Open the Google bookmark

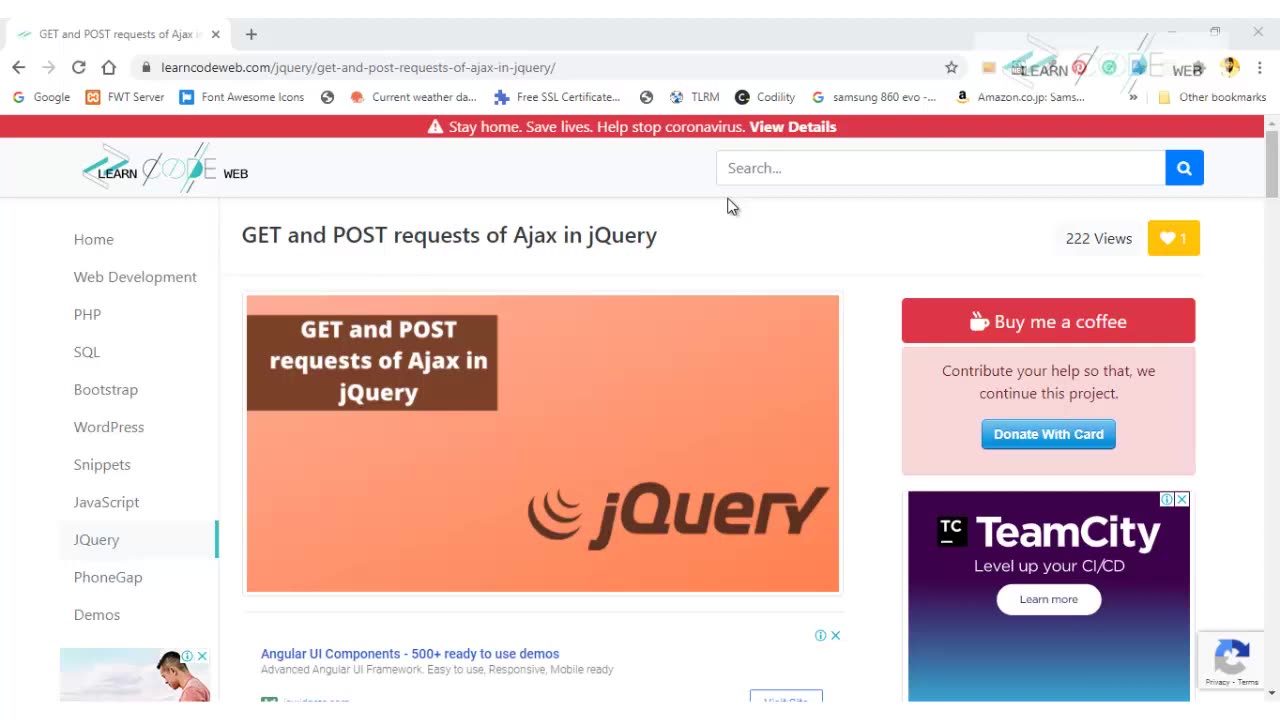pos(41,97)
